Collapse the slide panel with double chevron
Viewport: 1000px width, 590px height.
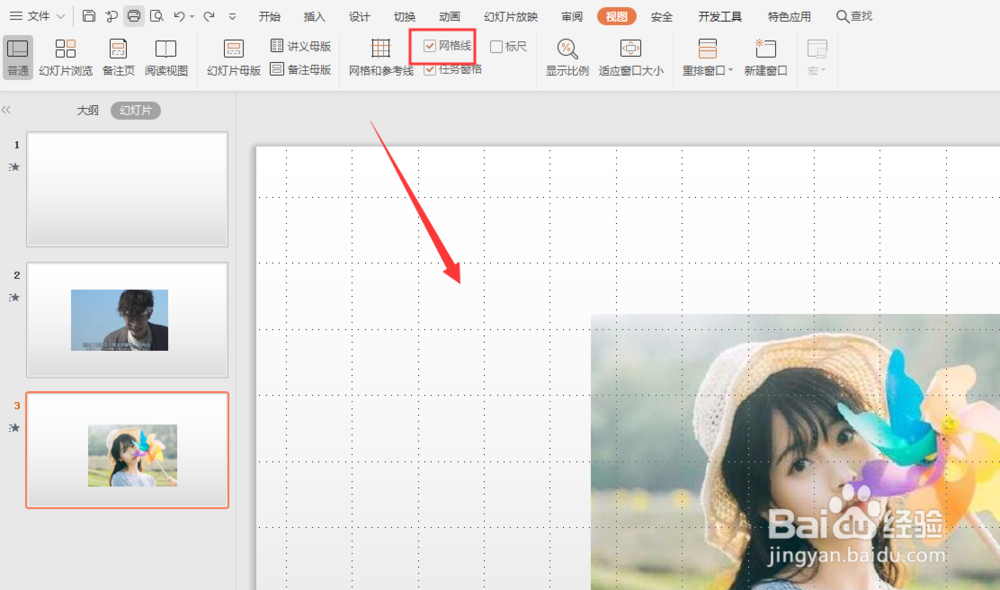pos(6,110)
